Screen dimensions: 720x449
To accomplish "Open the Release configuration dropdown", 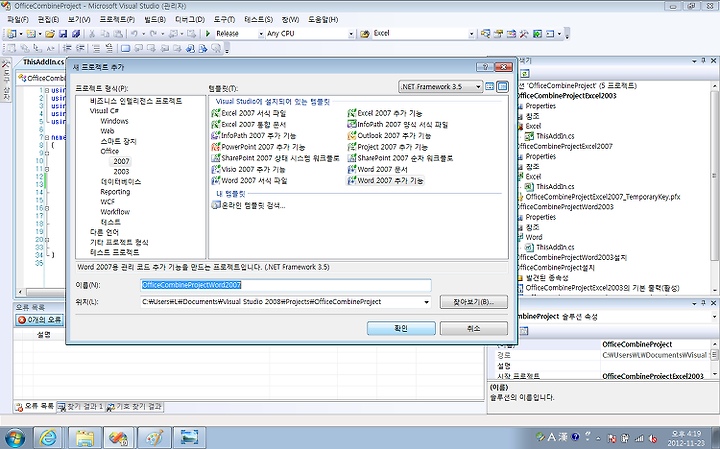I will pyautogui.click(x=261, y=34).
